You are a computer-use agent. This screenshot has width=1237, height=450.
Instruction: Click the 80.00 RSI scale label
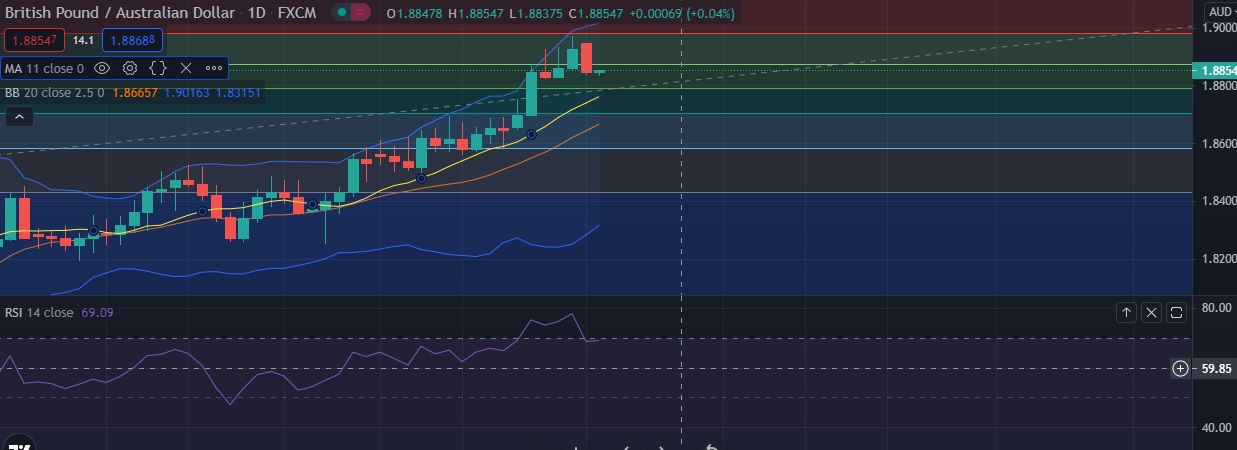tap(1217, 308)
